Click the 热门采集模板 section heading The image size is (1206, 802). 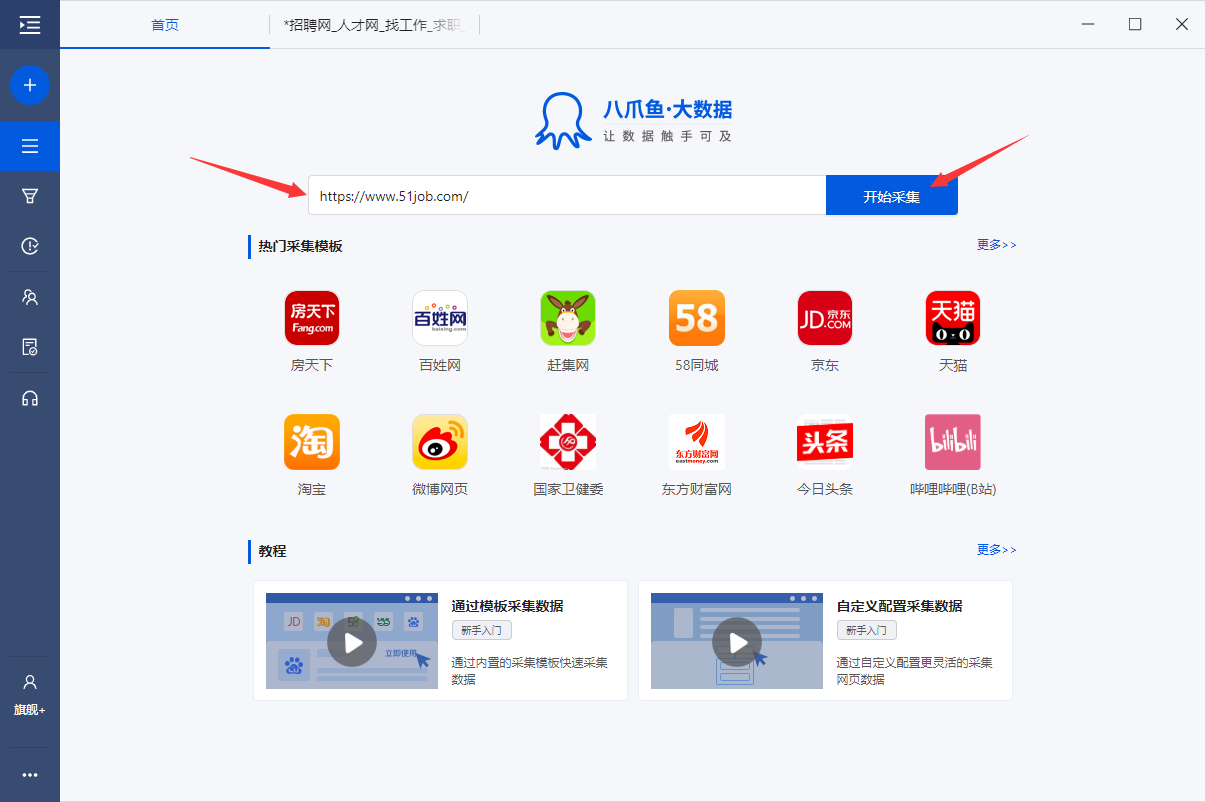pyautogui.click(x=300, y=246)
